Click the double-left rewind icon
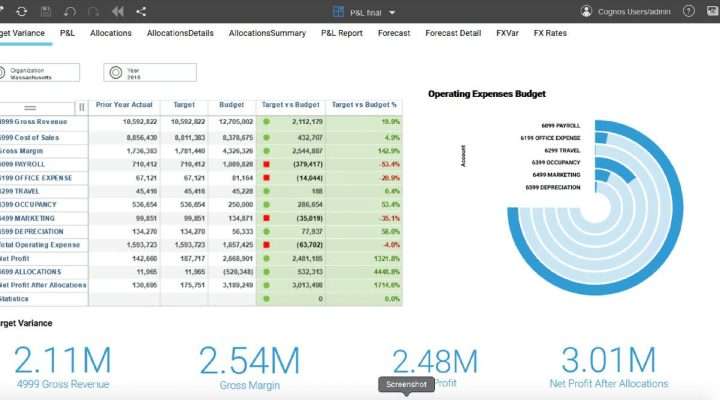Image resolution: width=720 pixels, height=400 pixels. 118,11
